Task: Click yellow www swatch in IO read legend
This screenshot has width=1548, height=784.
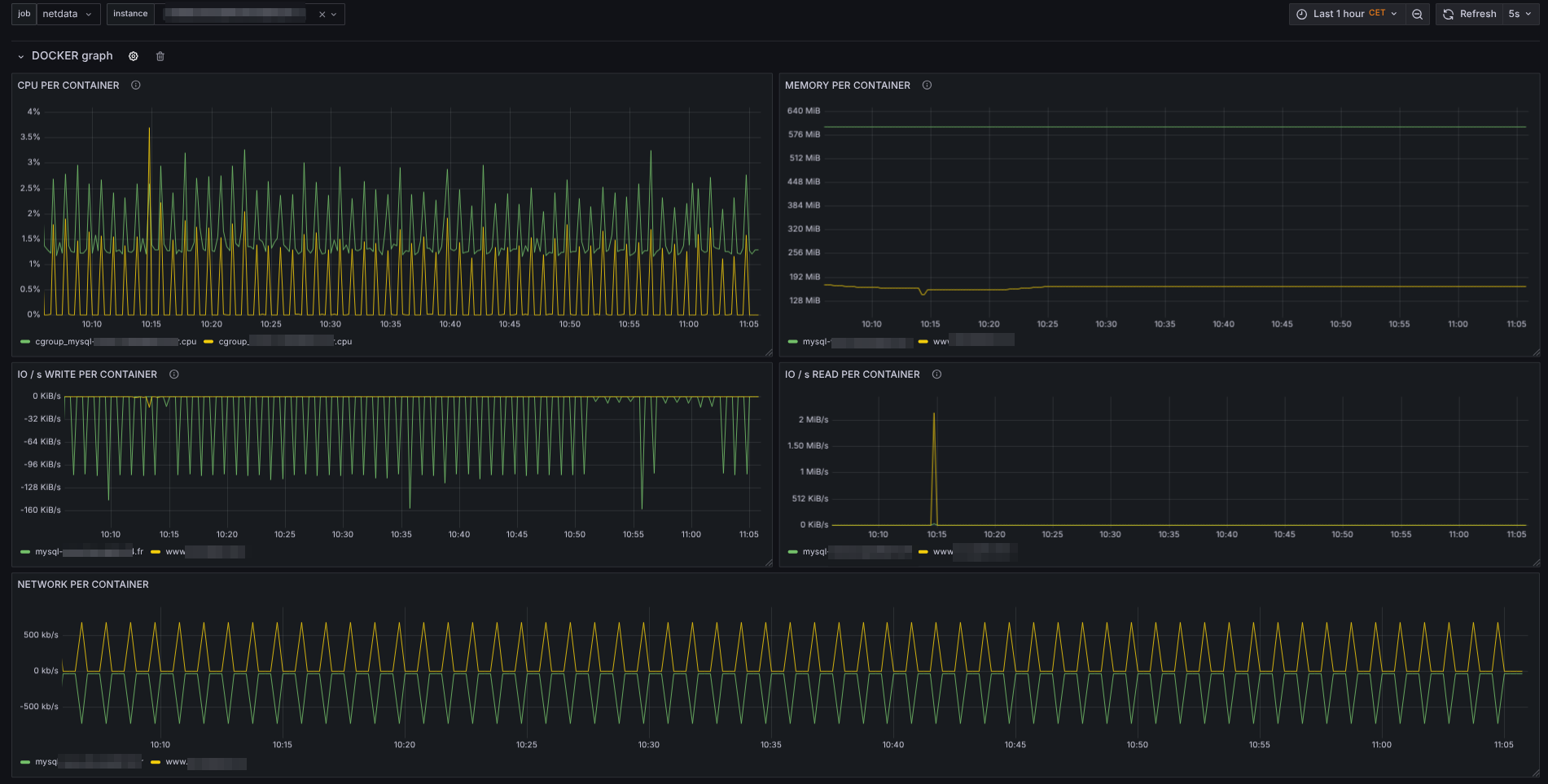Action: click(x=923, y=552)
